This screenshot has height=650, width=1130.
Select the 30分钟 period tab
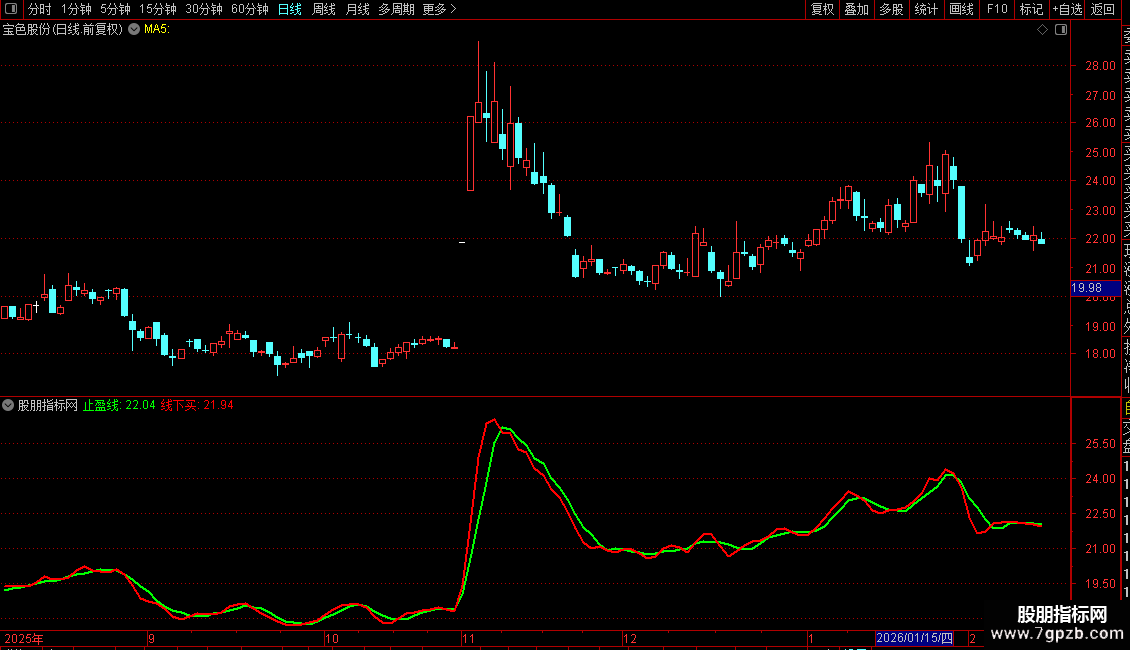[204, 9]
